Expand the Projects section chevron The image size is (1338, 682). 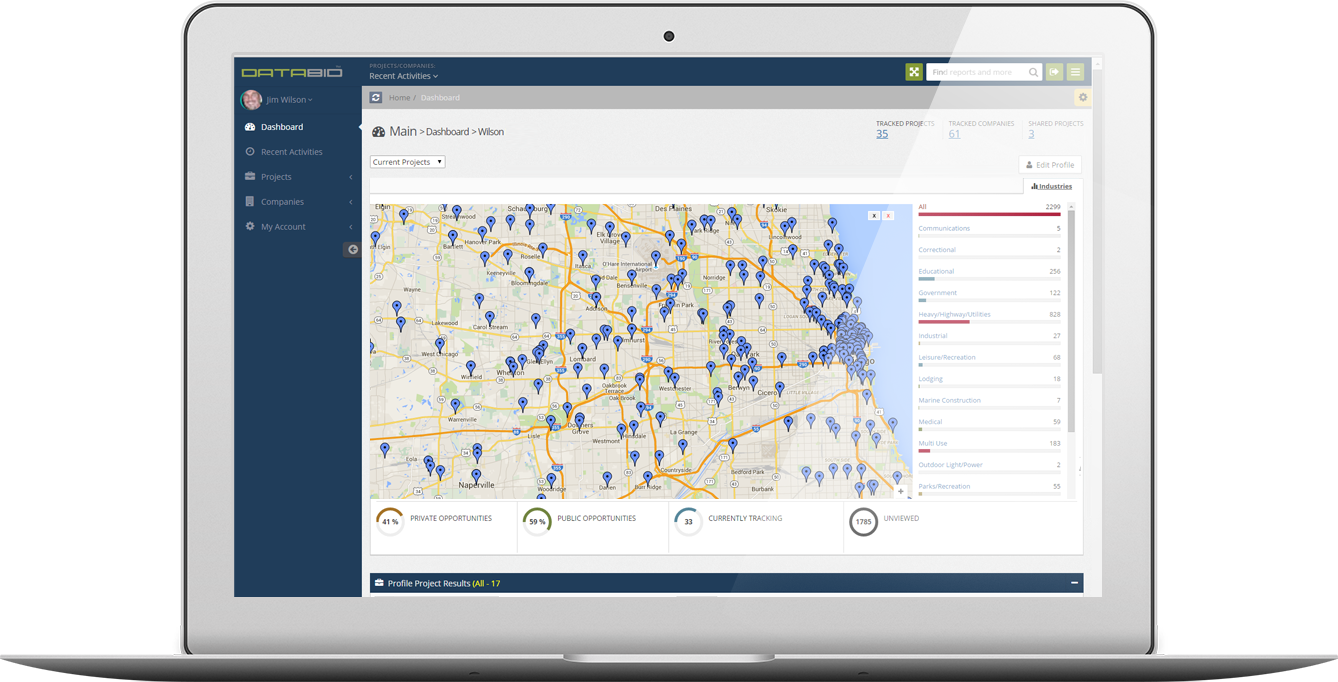coord(350,176)
